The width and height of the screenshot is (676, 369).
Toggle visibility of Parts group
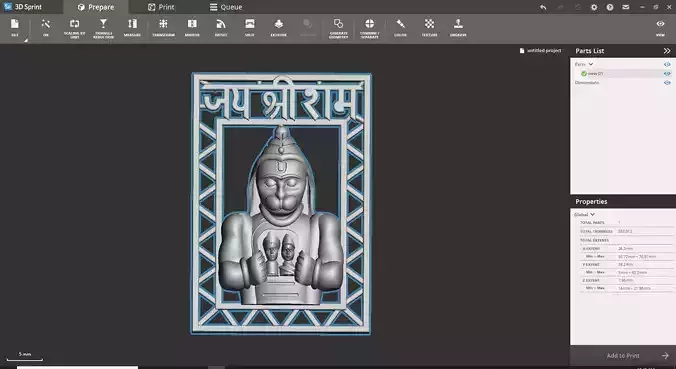[667, 64]
